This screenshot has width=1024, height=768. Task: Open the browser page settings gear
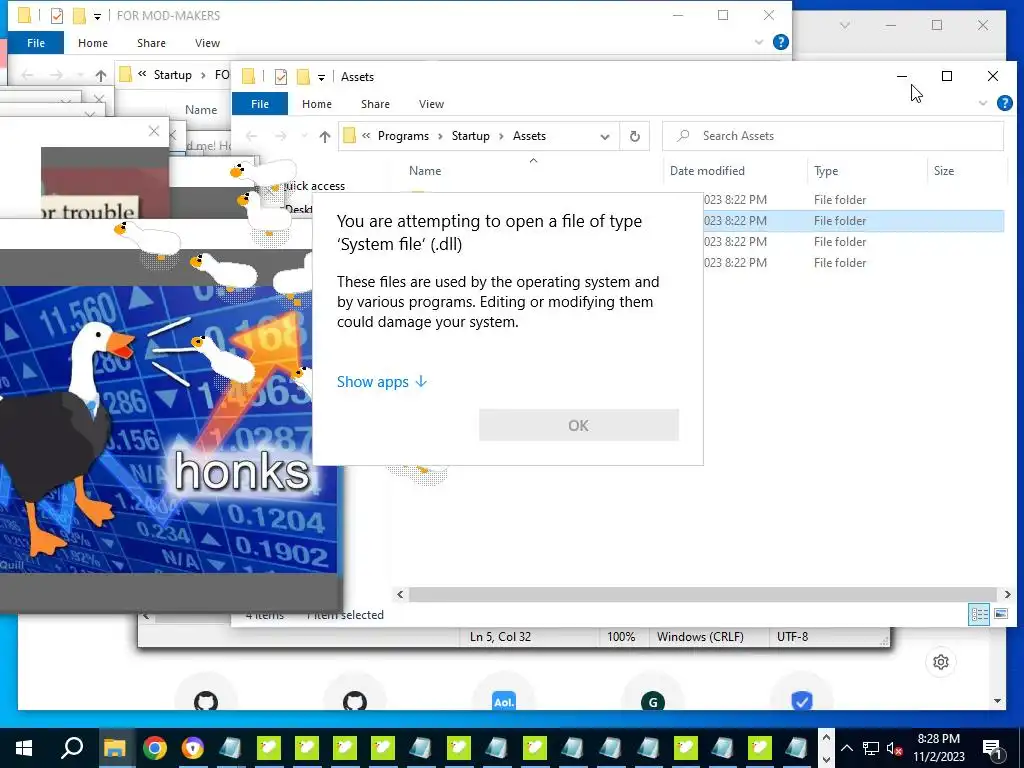[x=940, y=662]
